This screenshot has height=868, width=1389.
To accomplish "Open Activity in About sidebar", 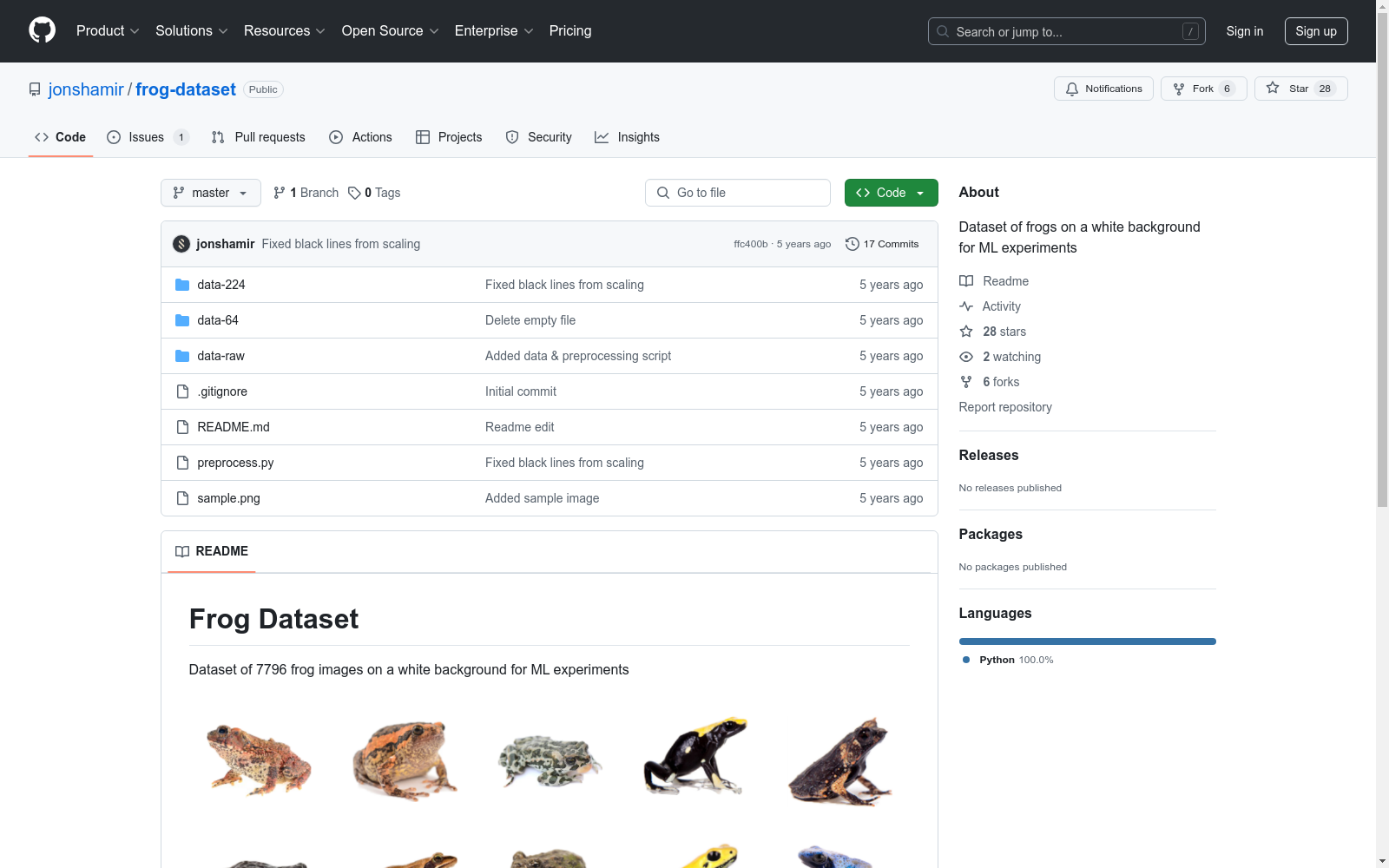I will (990, 306).
